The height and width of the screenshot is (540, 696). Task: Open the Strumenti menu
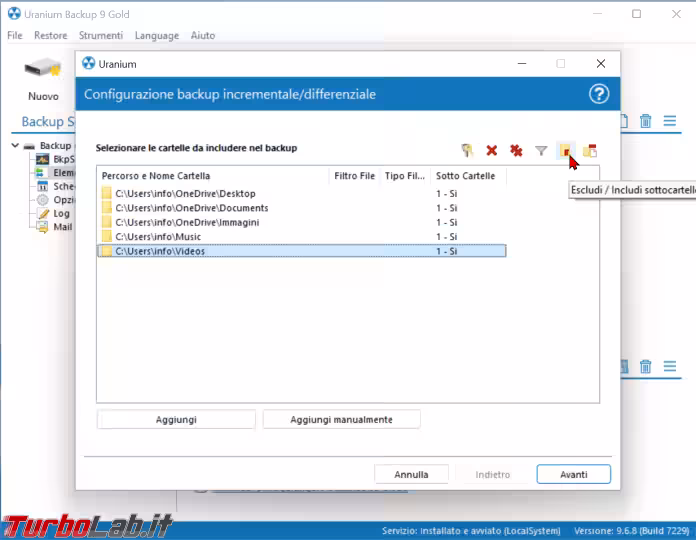[x=101, y=35]
